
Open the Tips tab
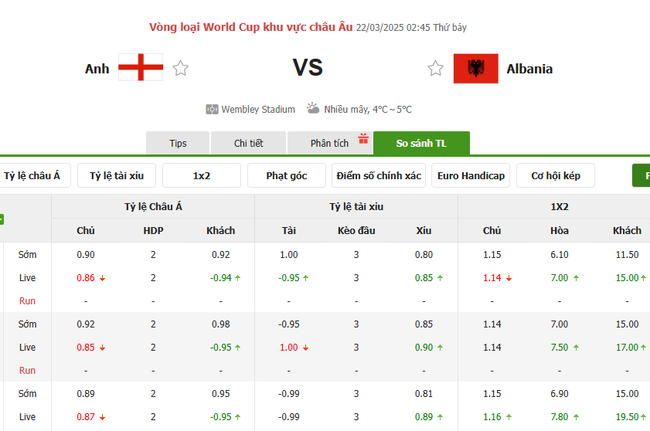pyautogui.click(x=178, y=143)
